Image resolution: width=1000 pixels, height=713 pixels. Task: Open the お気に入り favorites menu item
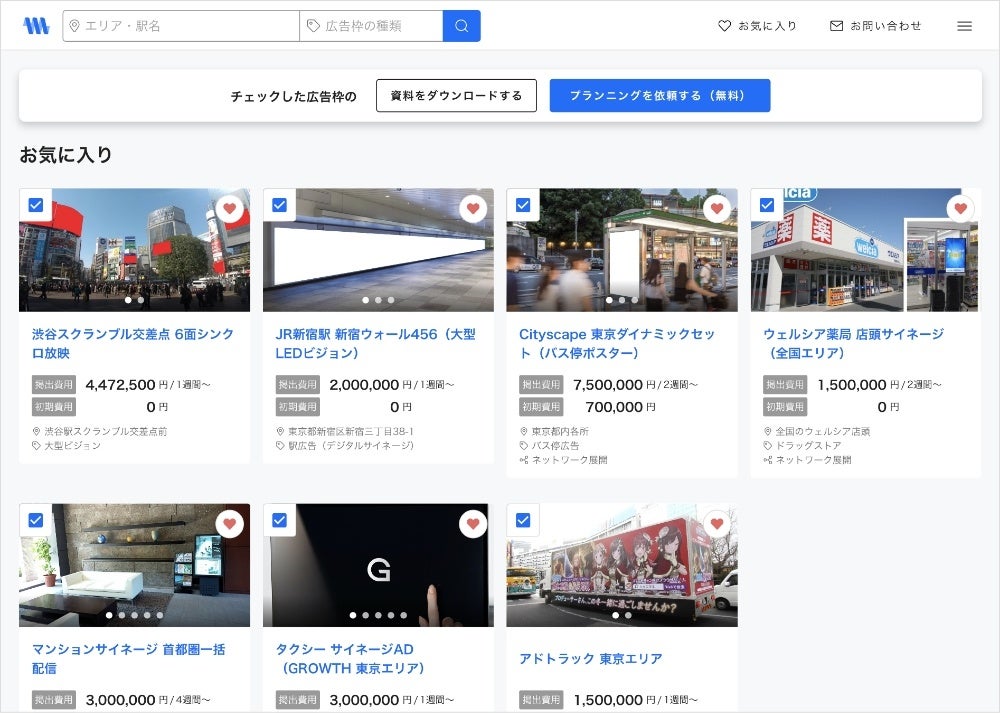(758, 26)
